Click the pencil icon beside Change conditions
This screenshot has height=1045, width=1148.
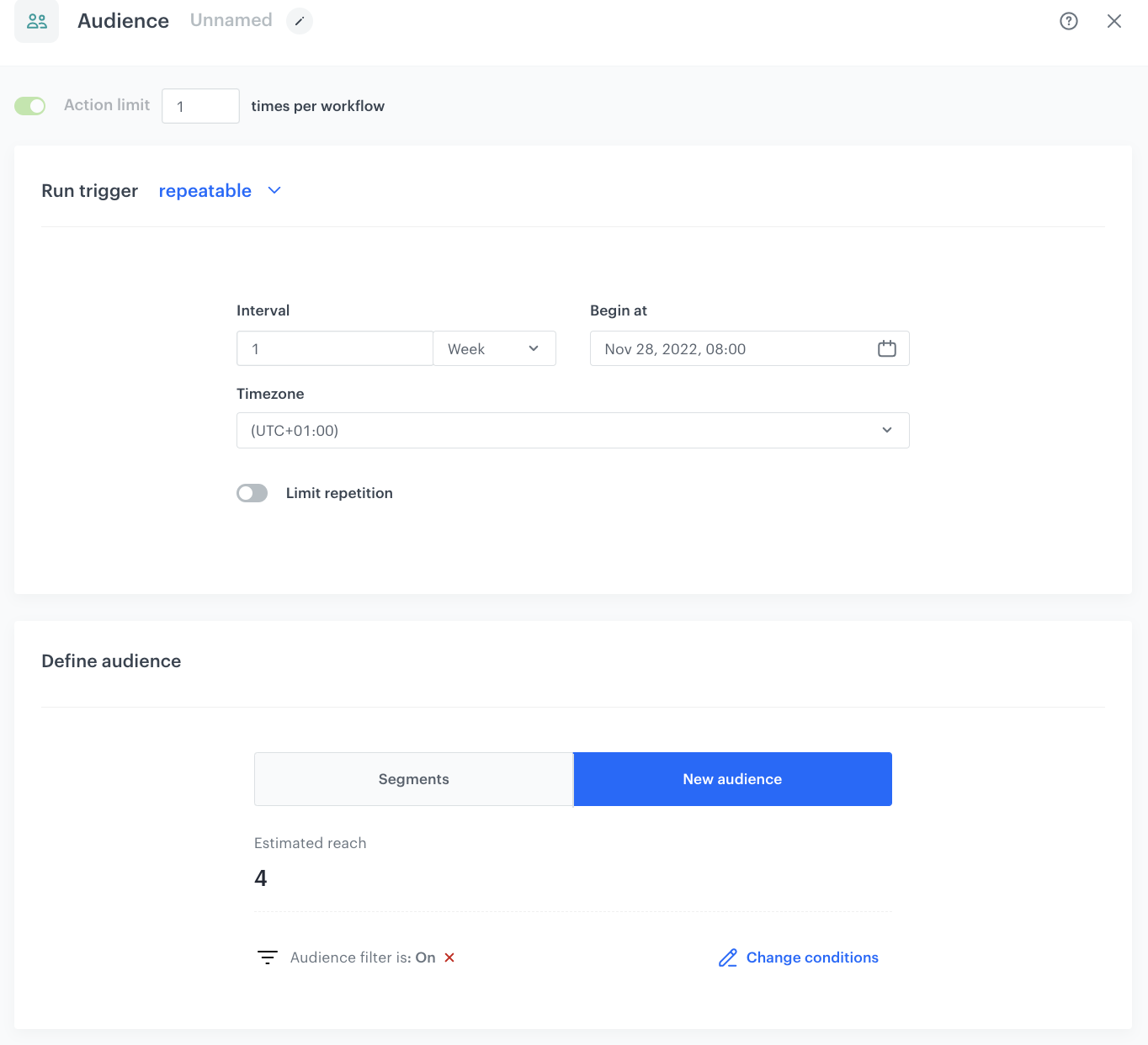click(727, 957)
